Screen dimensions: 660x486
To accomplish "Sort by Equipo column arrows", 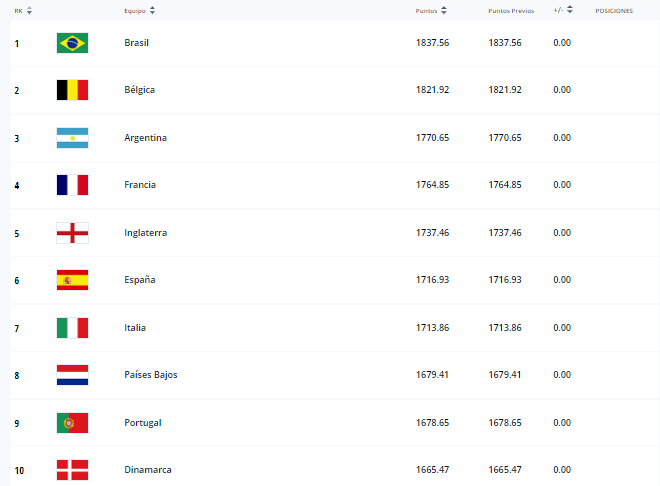I will [152, 11].
